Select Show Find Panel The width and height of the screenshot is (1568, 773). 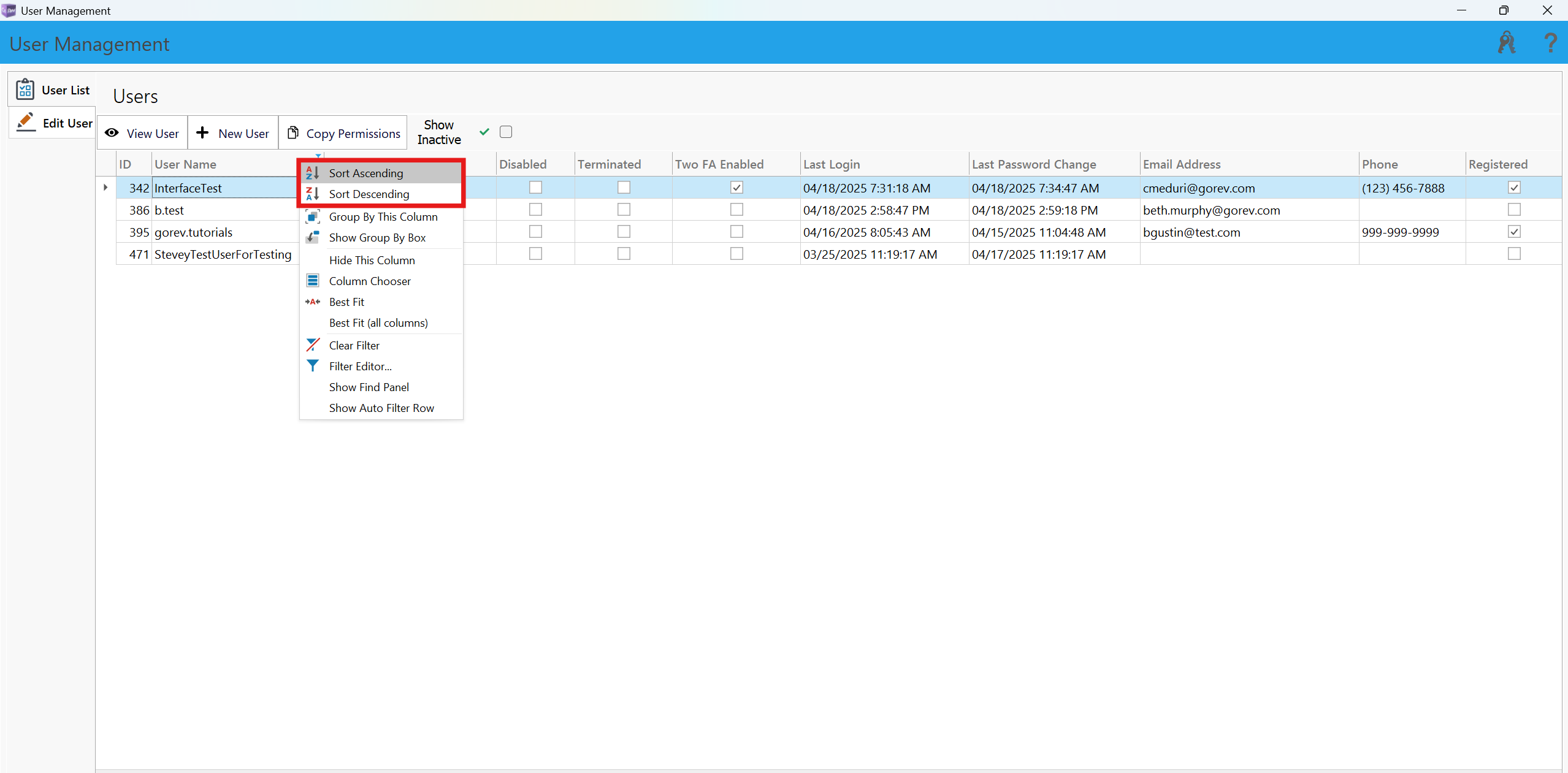pyautogui.click(x=381, y=387)
